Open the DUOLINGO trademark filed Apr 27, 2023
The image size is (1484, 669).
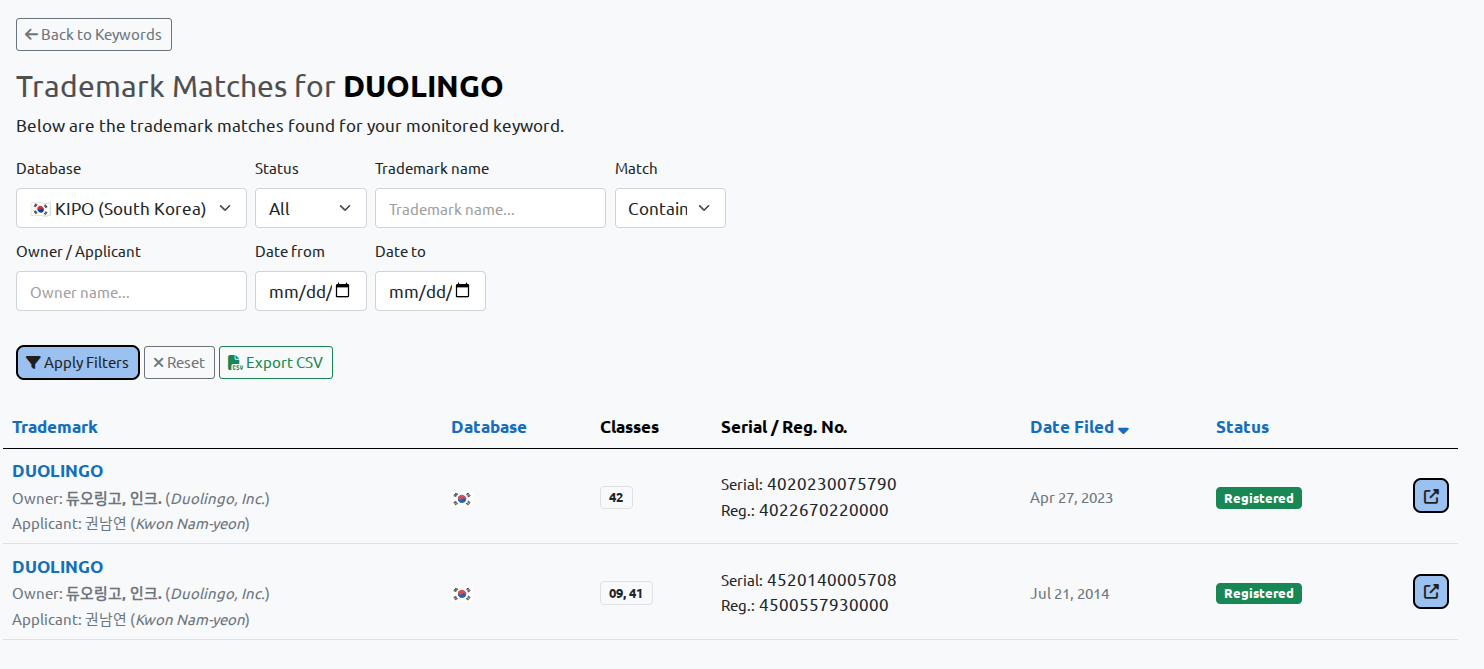point(57,470)
